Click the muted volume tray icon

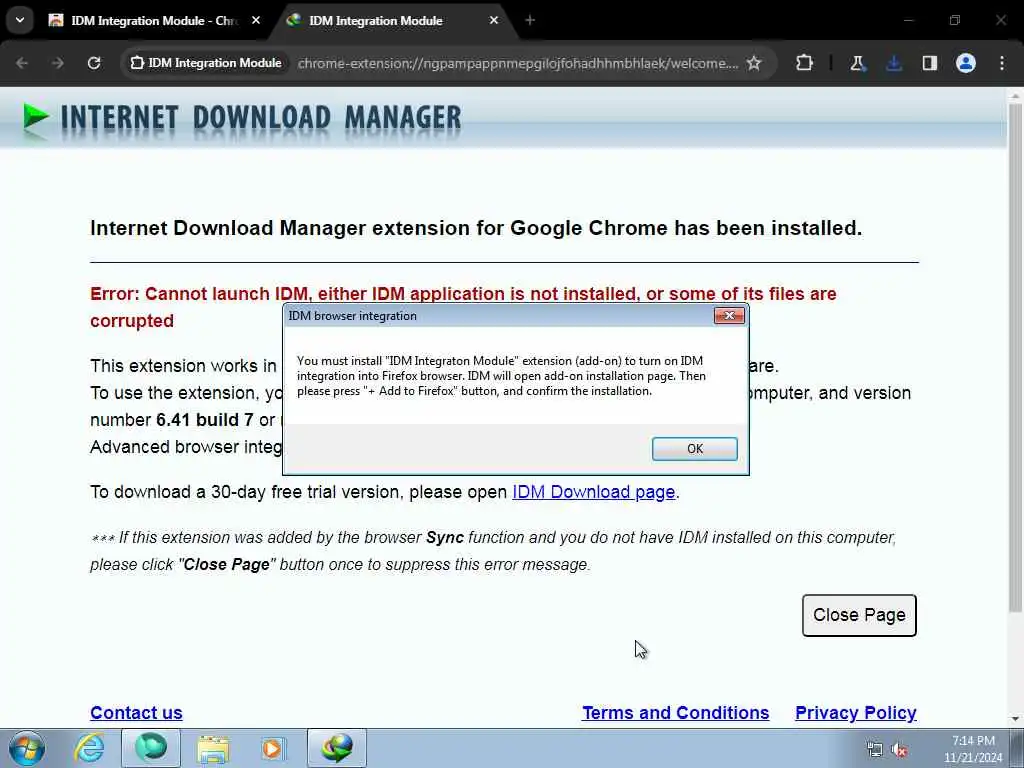pyautogui.click(x=900, y=749)
